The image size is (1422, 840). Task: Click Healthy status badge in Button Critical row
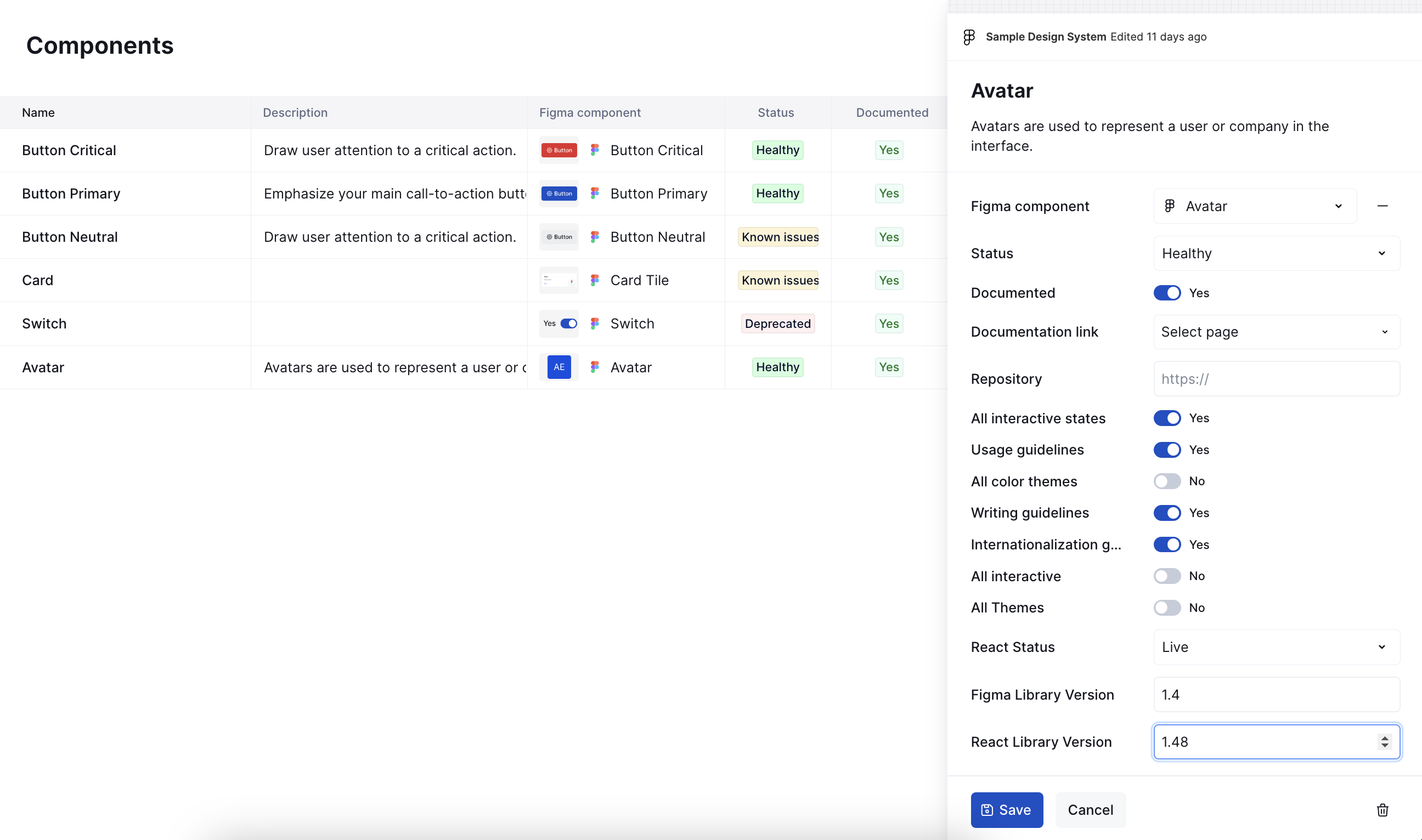777,150
